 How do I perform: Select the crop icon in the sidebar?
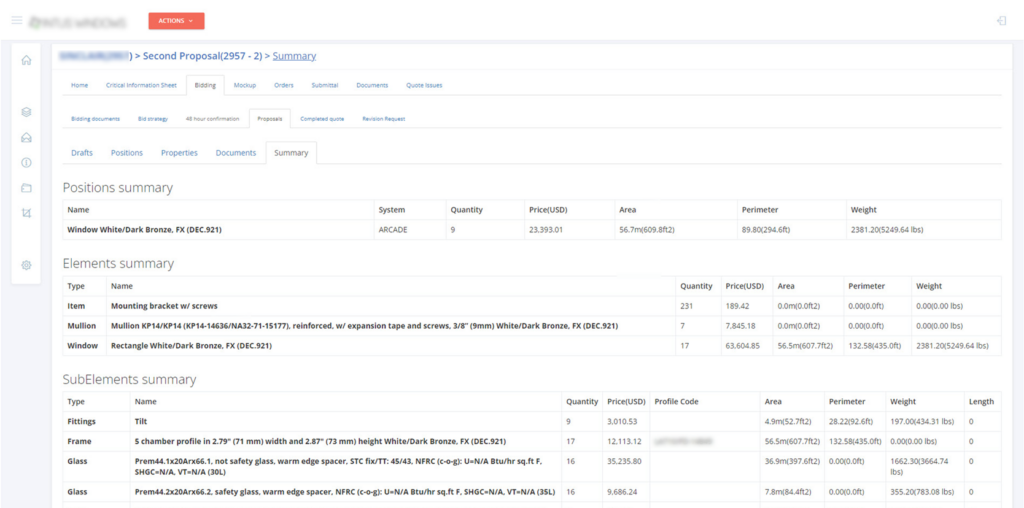26,213
